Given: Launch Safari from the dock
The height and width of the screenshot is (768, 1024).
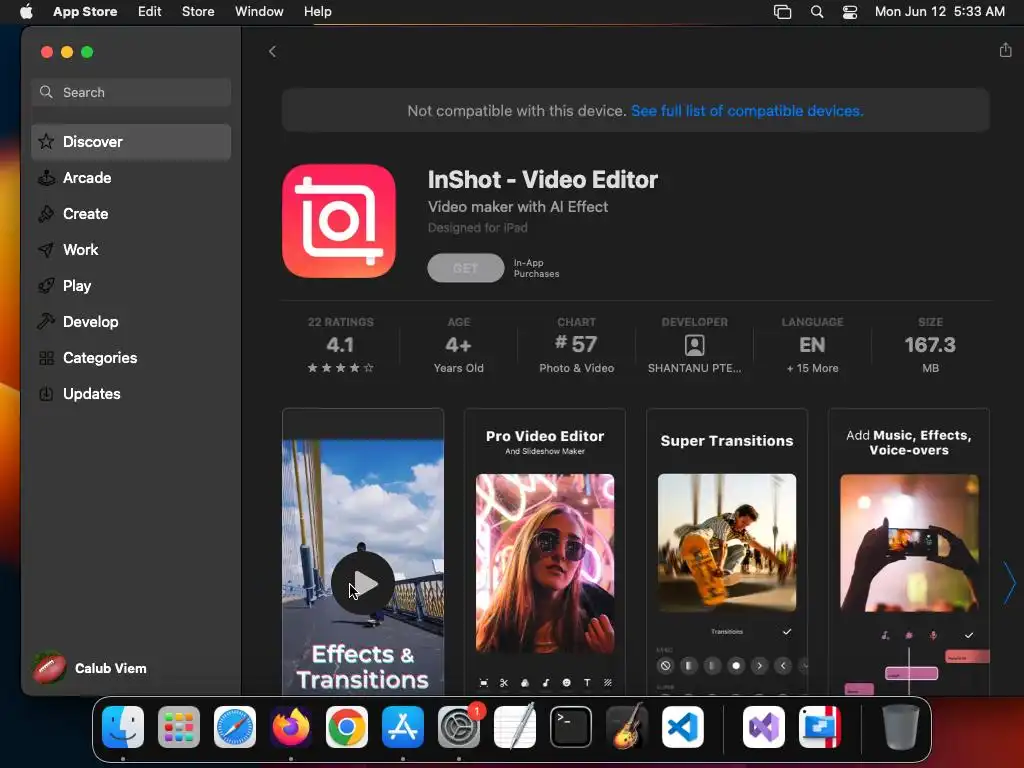Looking at the screenshot, I should [x=235, y=727].
